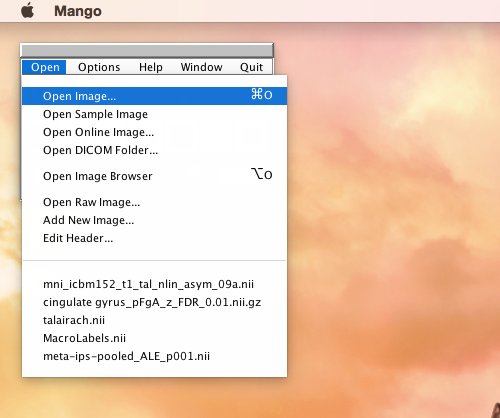Close the open Open menu tab
Screen dimensions: 500x418
pyautogui.click(x=44, y=67)
